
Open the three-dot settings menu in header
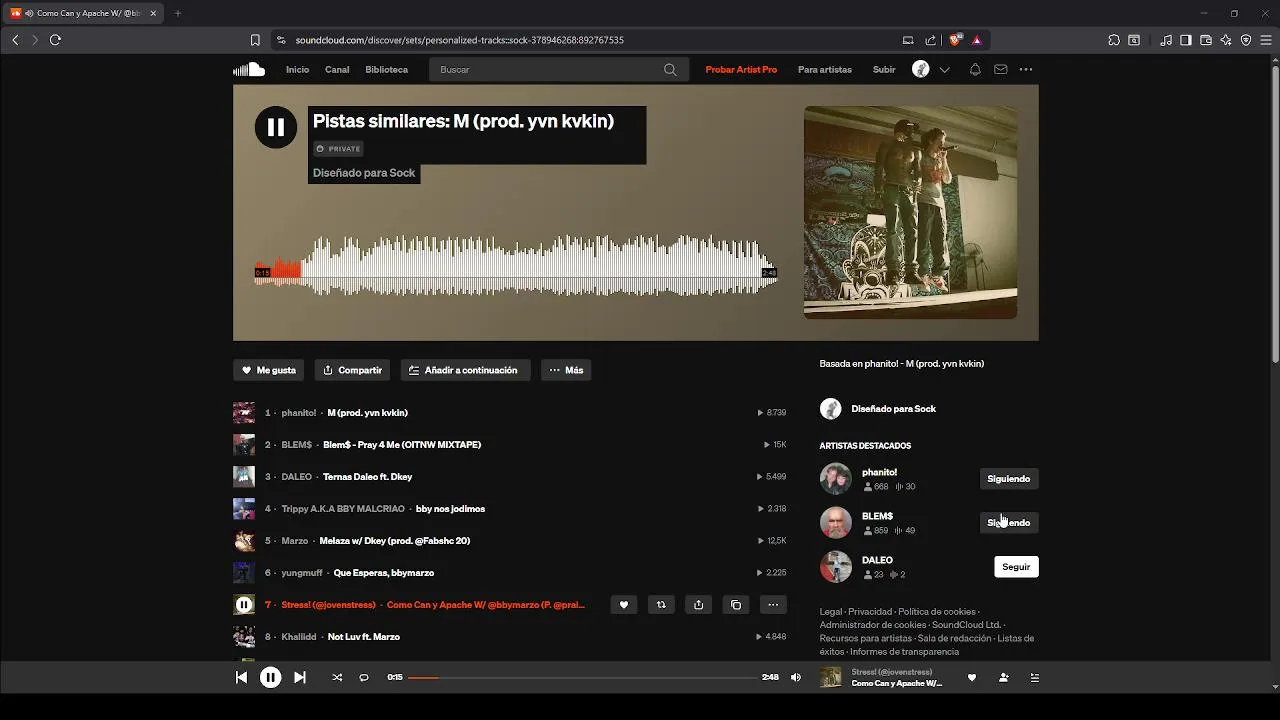pyautogui.click(x=1026, y=70)
